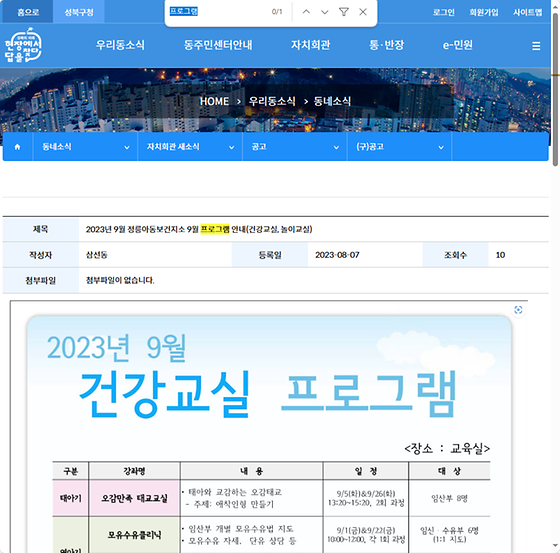Click the site logo at top left
The width and height of the screenshot is (560, 553).
[23, 45]
